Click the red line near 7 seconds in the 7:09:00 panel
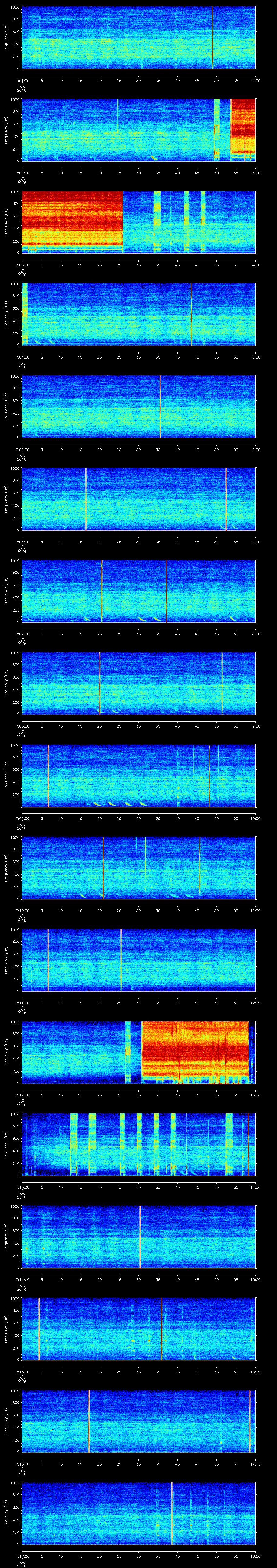Viewport: 277px width, 1568px height. pyautogui.click(x=48, y=775)
